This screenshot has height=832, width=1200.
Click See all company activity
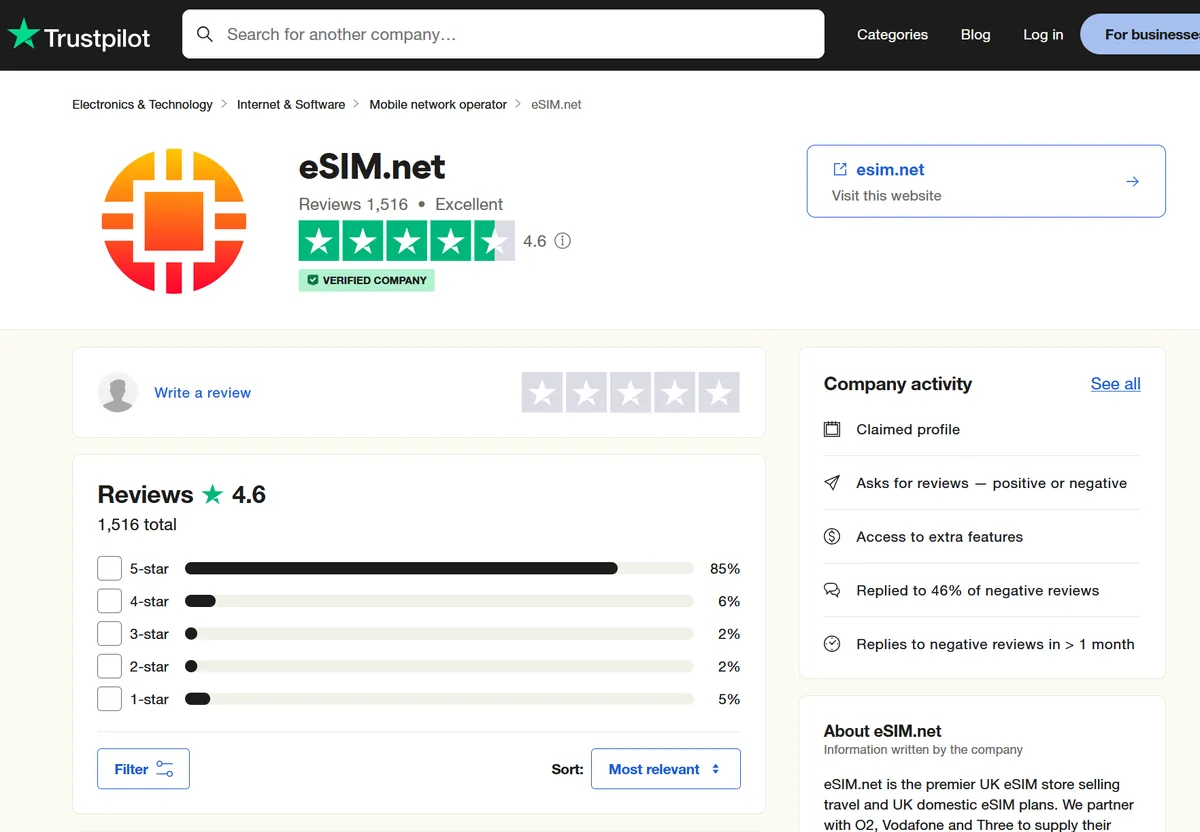click(1116, 384)
